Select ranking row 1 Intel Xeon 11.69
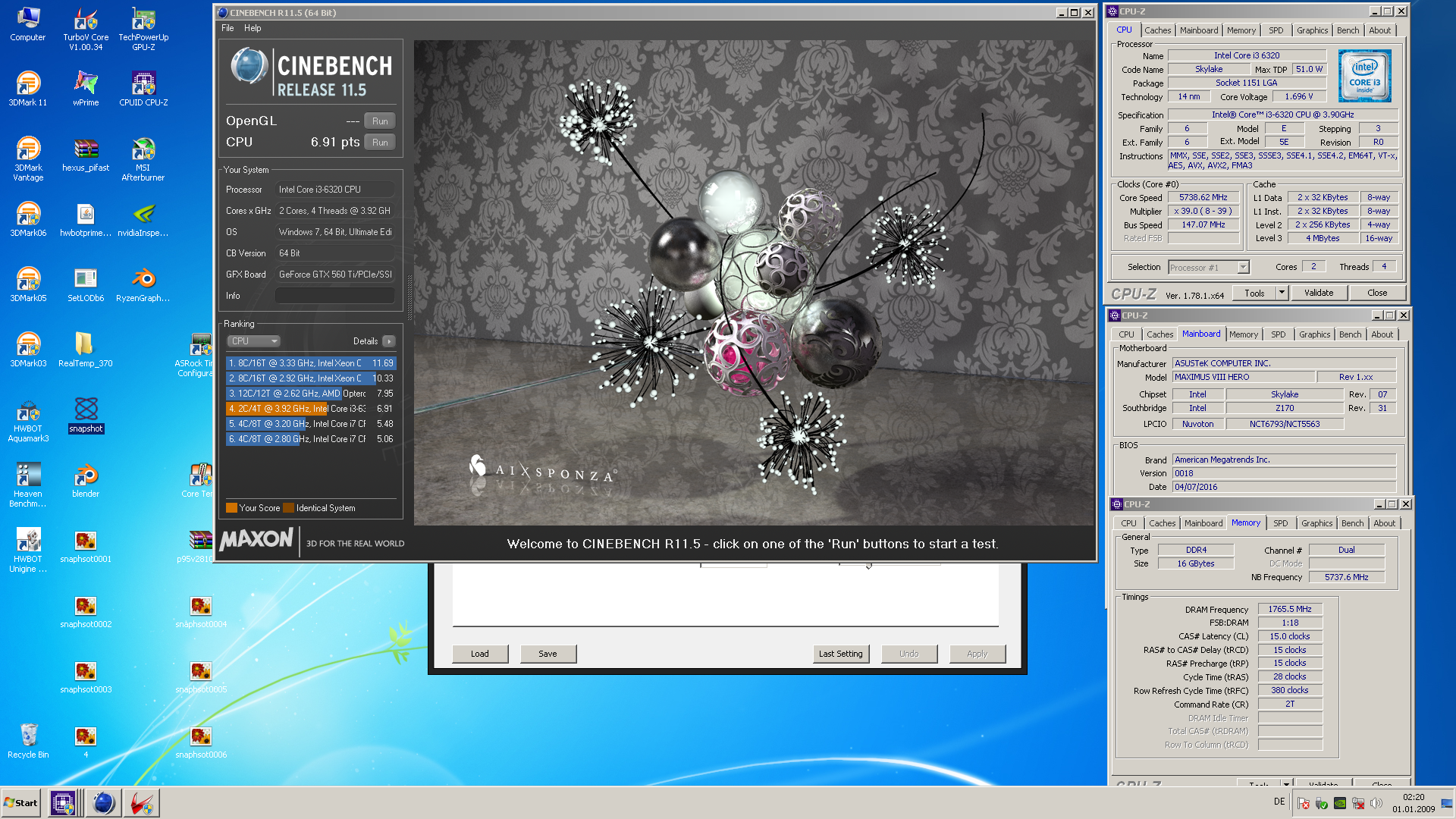Image resolution: width=1456 pixels, height=819 pixels. [x=311, y=363]
